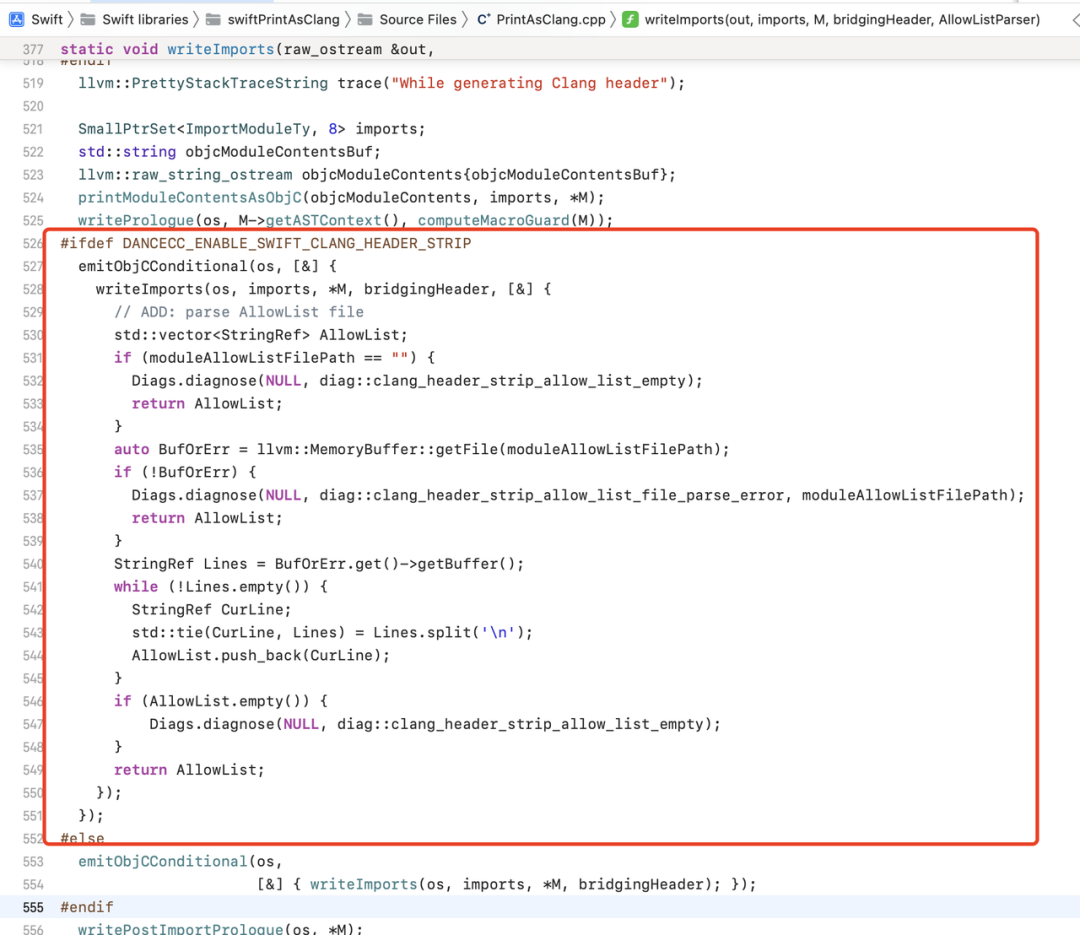Click the green function icon before writeImports

coord(630,19)
